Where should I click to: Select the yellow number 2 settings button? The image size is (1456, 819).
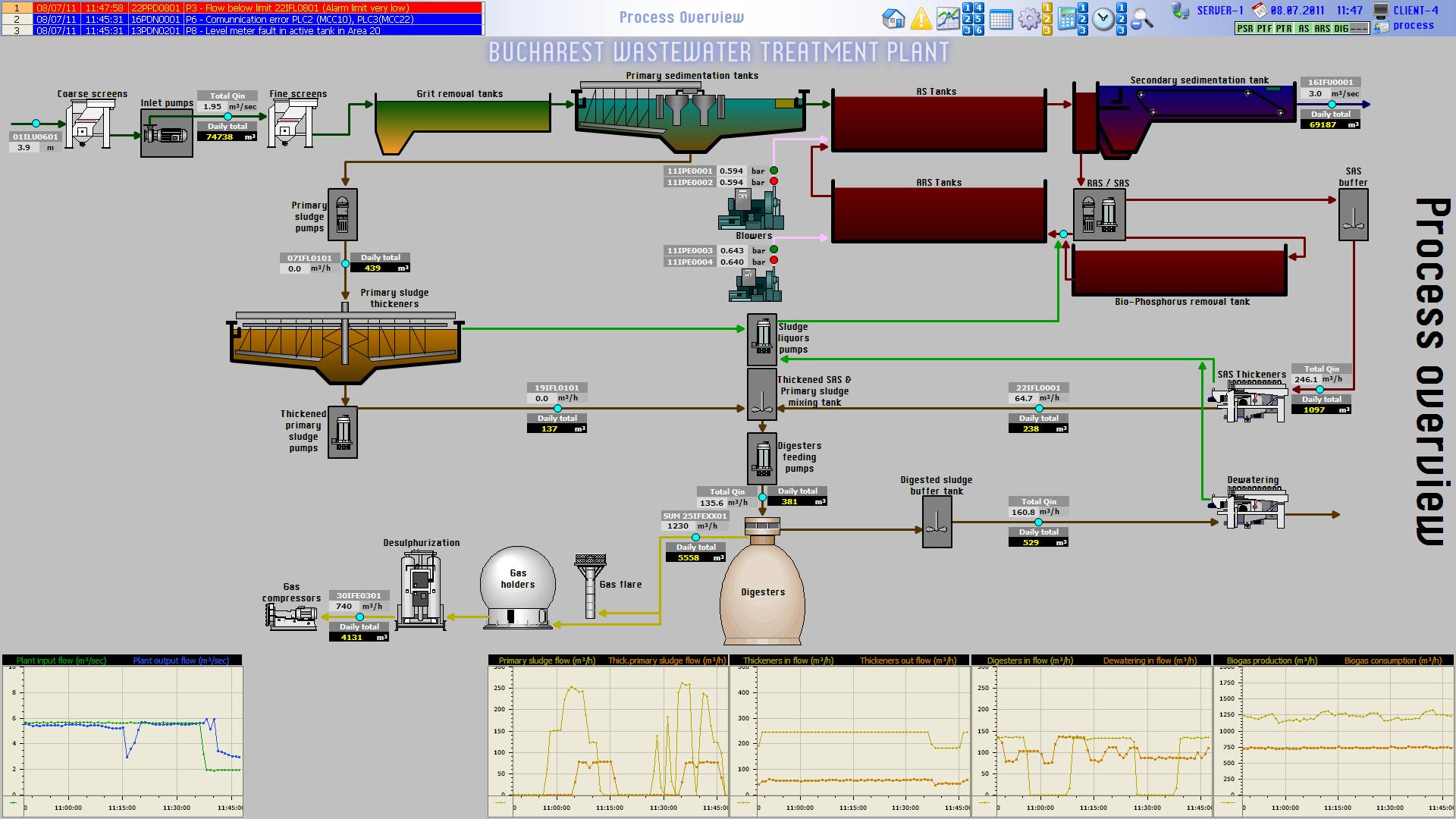point(1046,19)
